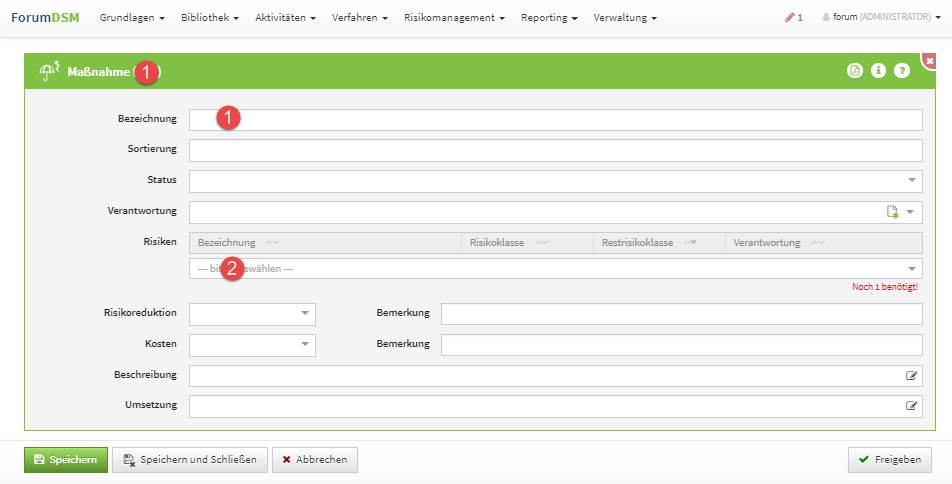Open the Risikoreduktion dropdown

[304, 314]
